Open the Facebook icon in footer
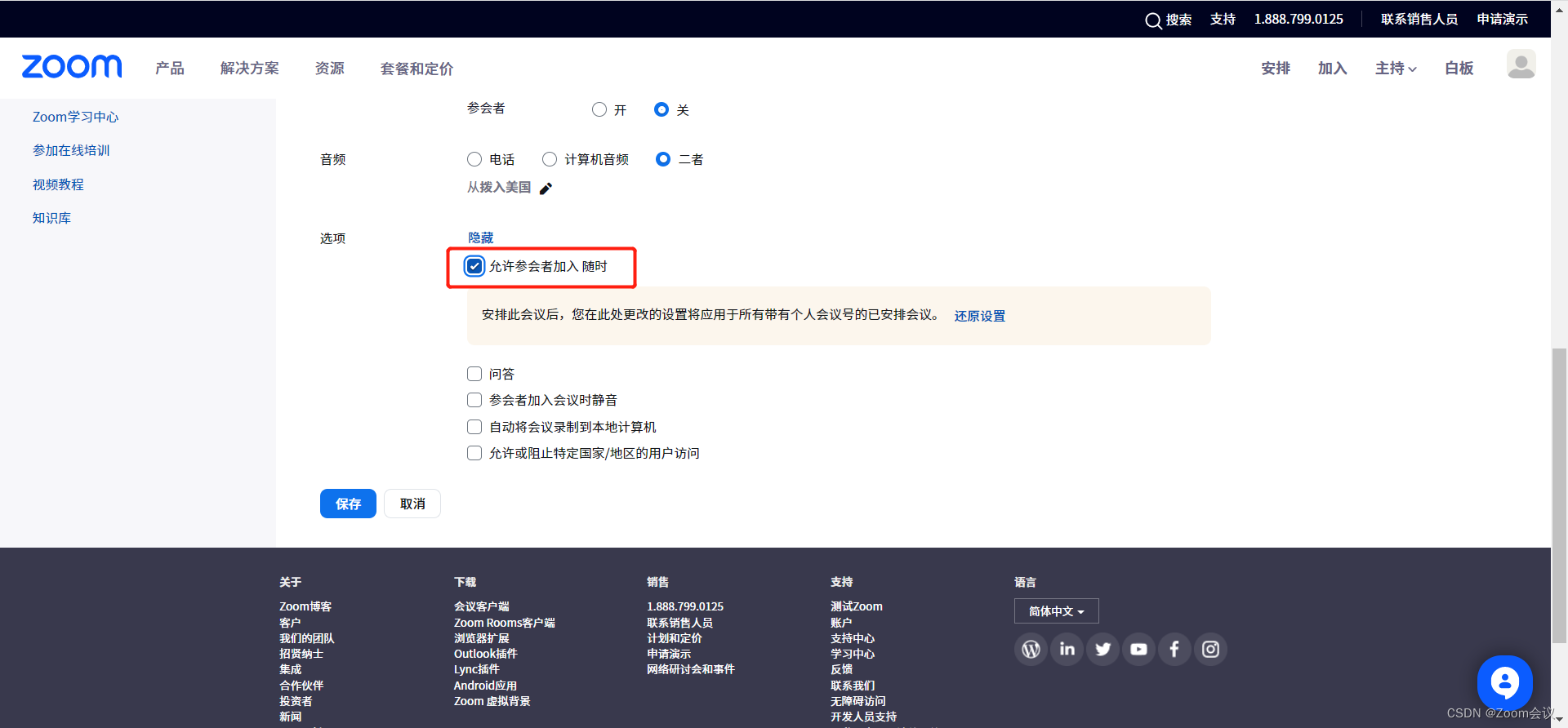1568x728 pixels. point(1174,650)
